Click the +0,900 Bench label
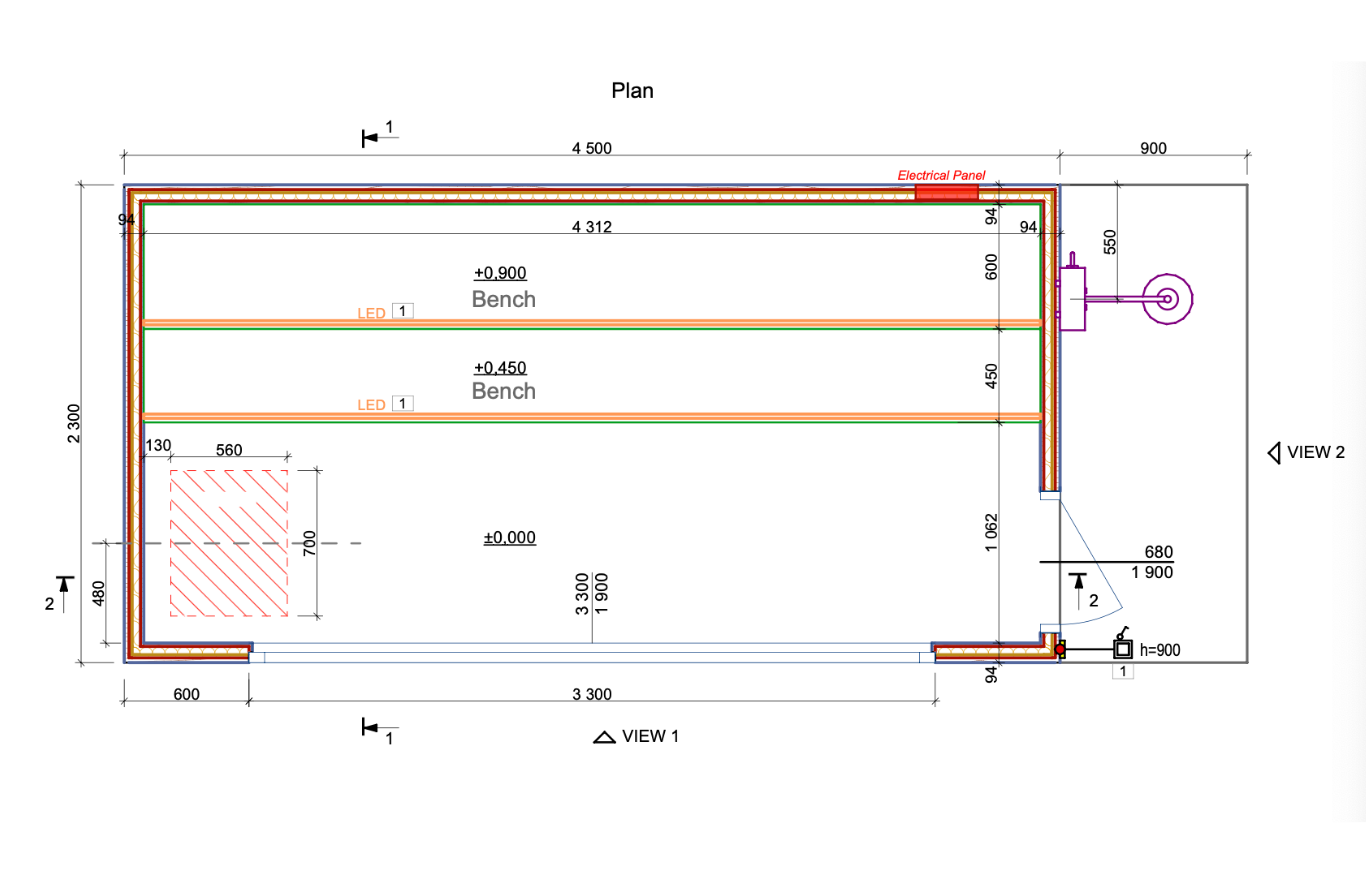 [503, 288]
